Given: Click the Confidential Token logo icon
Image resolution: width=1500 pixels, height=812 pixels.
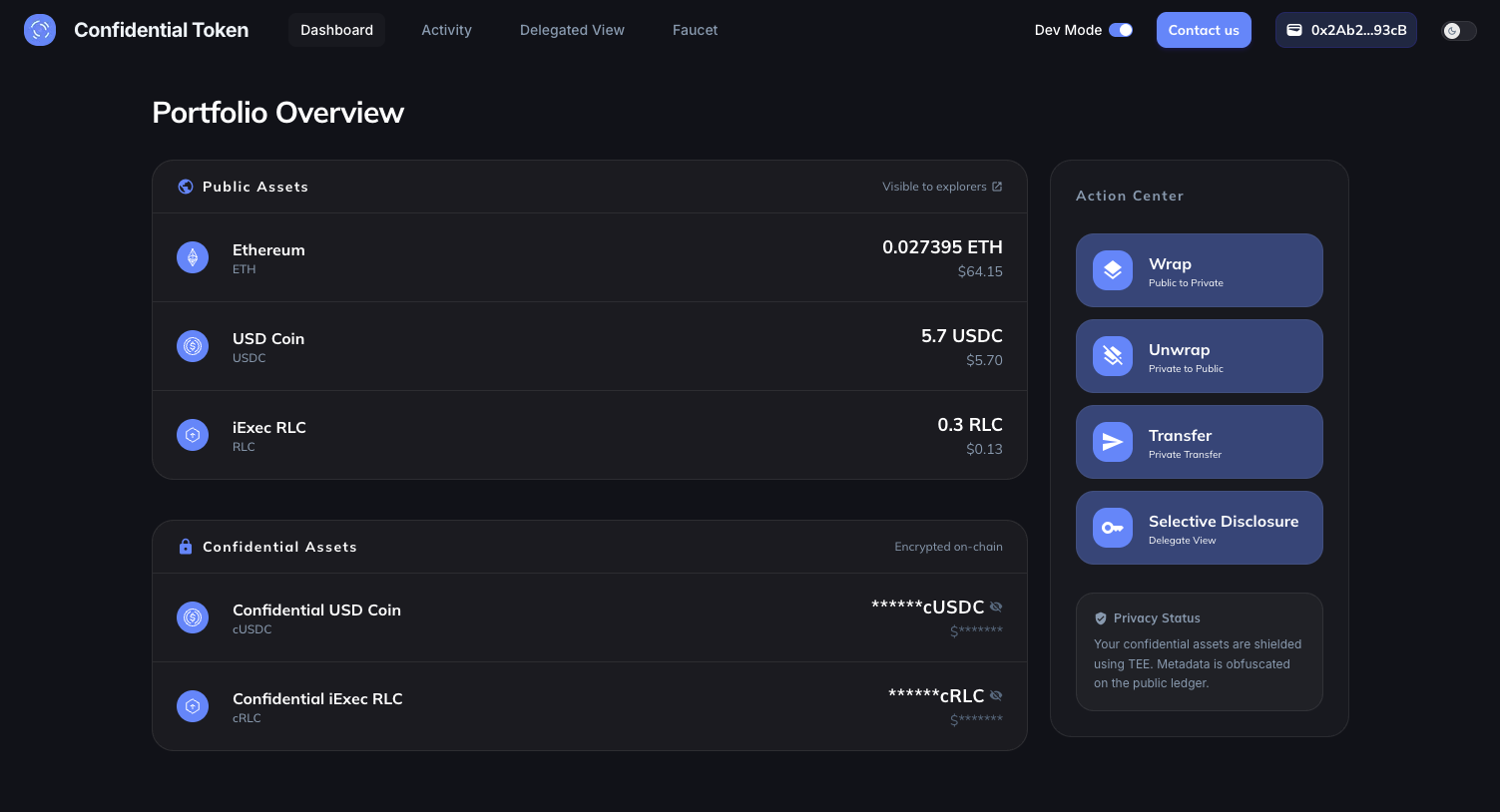Looking at the screenshot, I should click(x=40, y=30).
